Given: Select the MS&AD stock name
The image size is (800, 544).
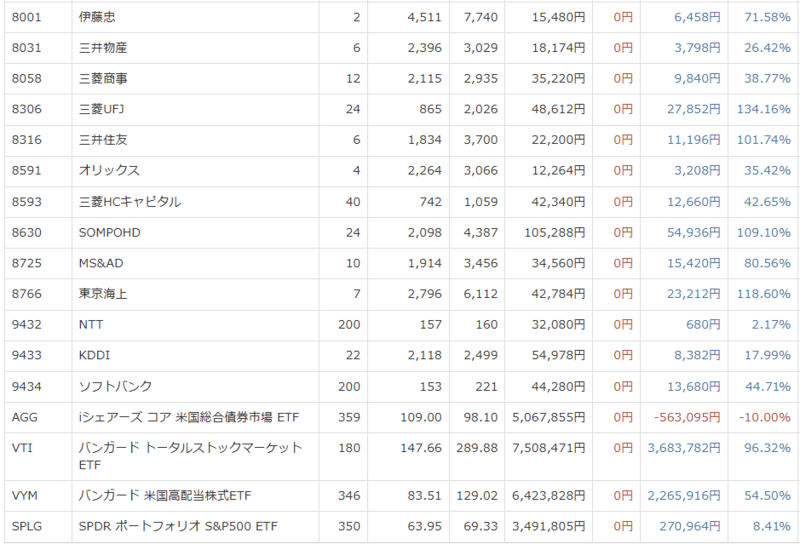Looking at the screenshot, I should point(101,263).
